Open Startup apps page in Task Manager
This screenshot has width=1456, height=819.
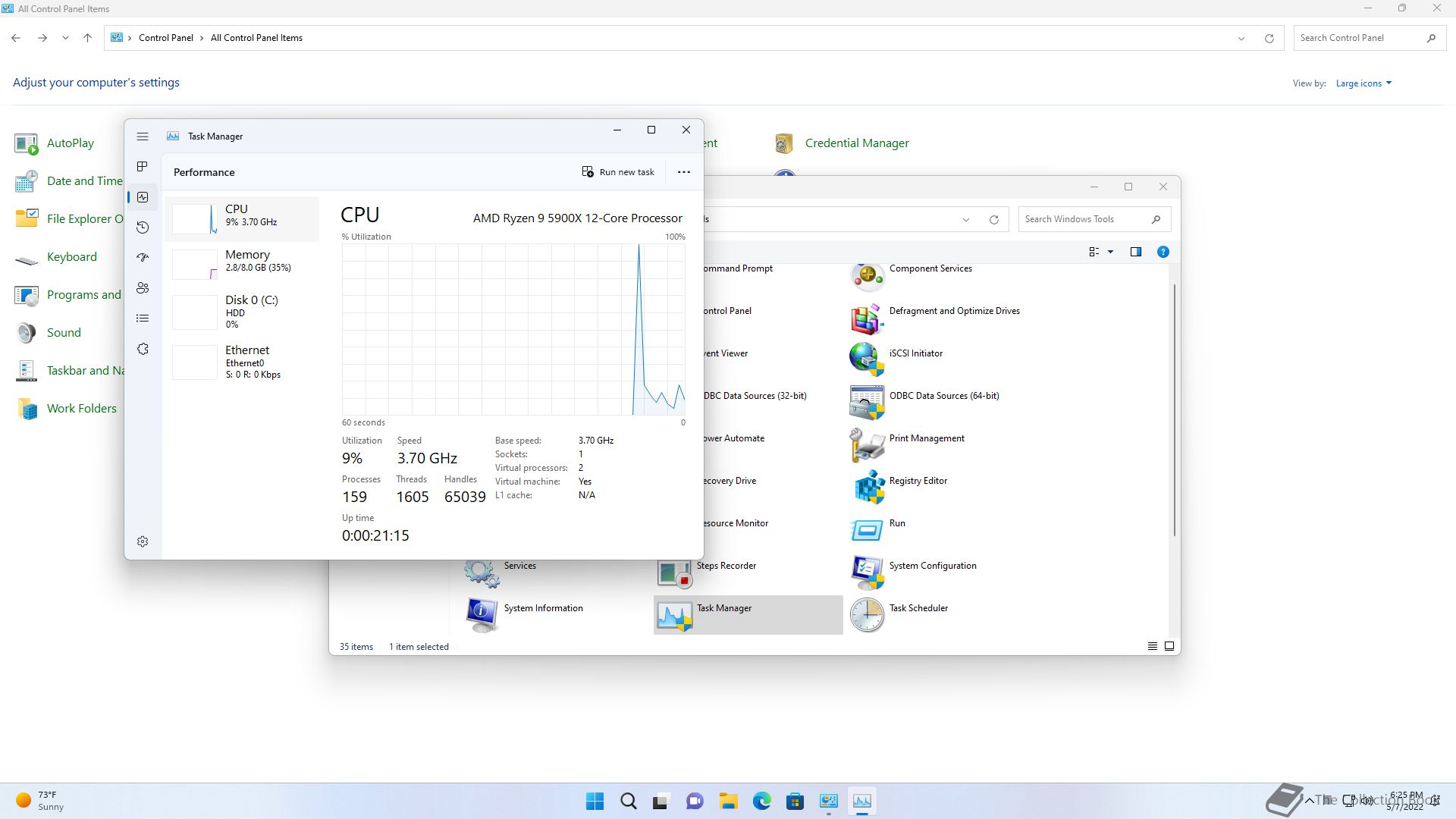coord(142,258)
